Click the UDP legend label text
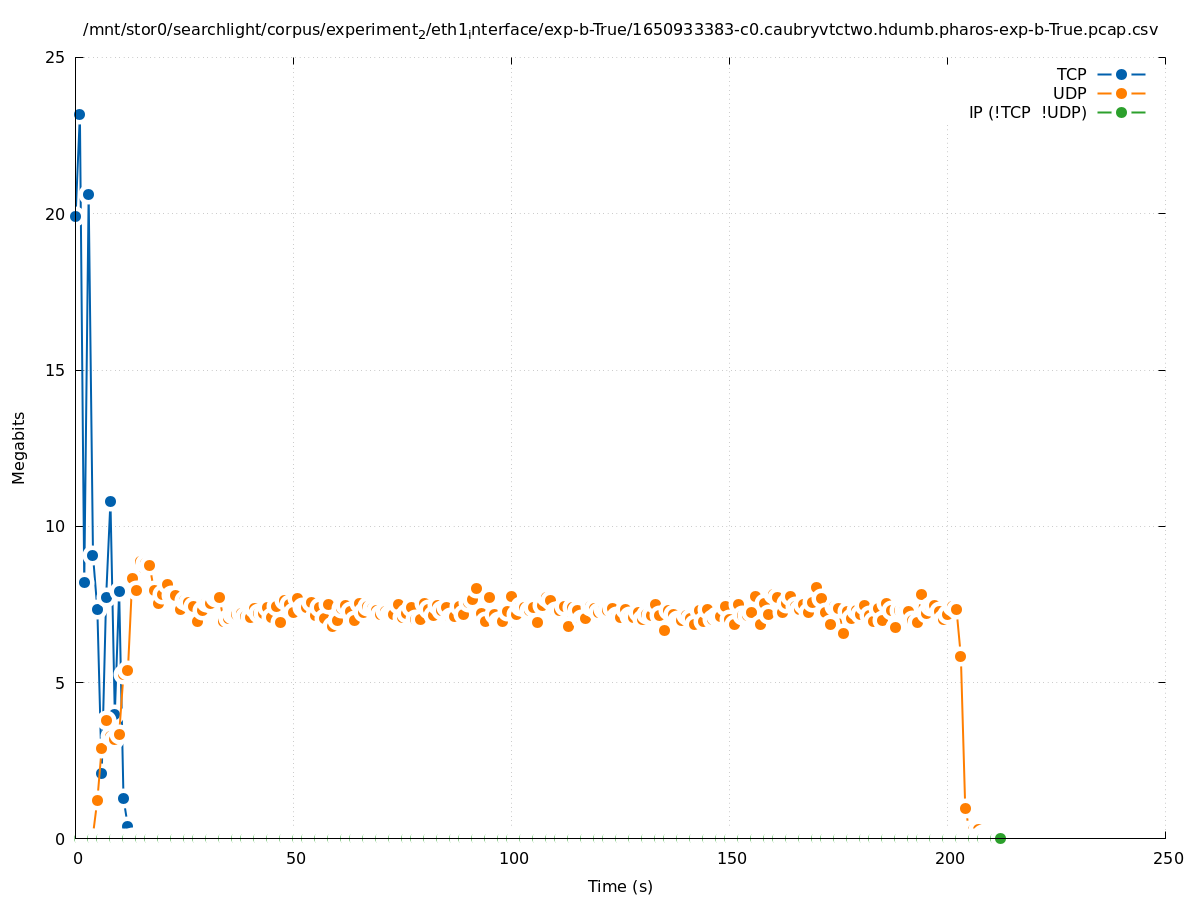Screen dimensions: 1197x900 1069,93
